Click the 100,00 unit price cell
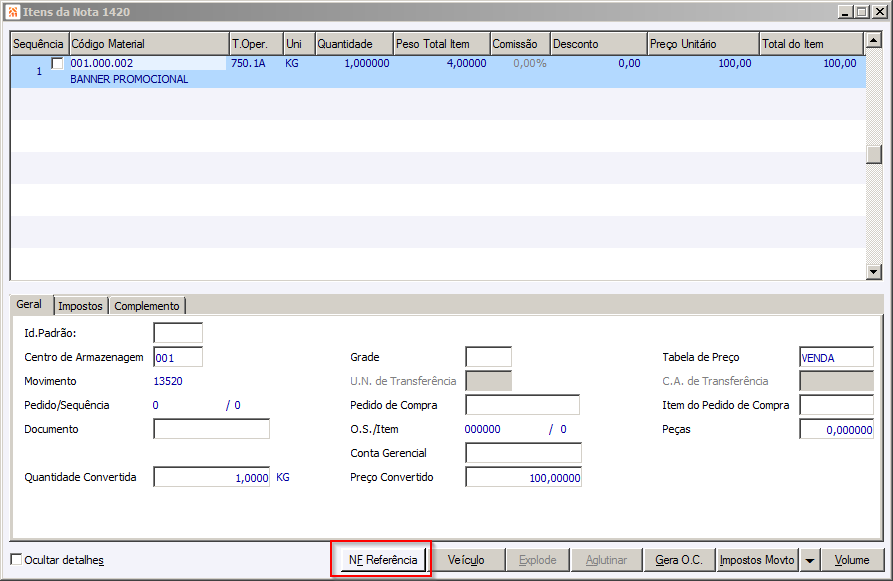 pyautogui.click(x=735, y=63)
